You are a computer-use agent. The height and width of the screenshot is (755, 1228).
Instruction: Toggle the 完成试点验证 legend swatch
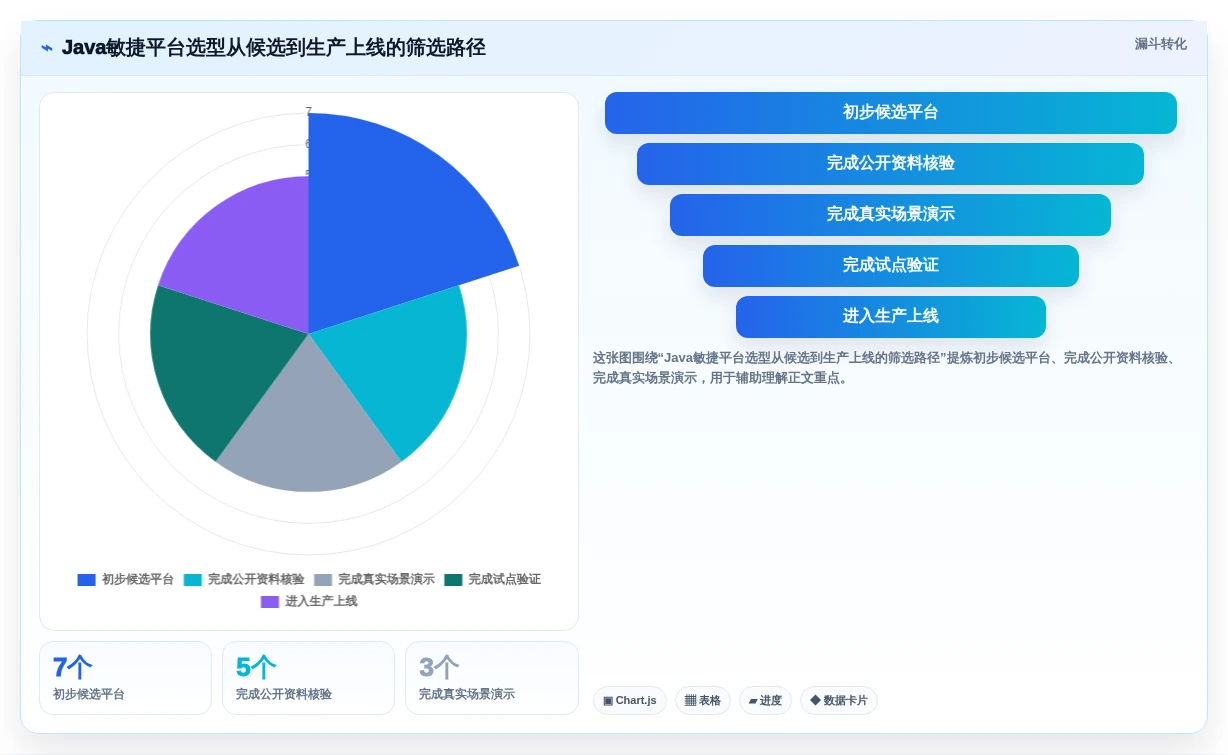click(454, 580)
